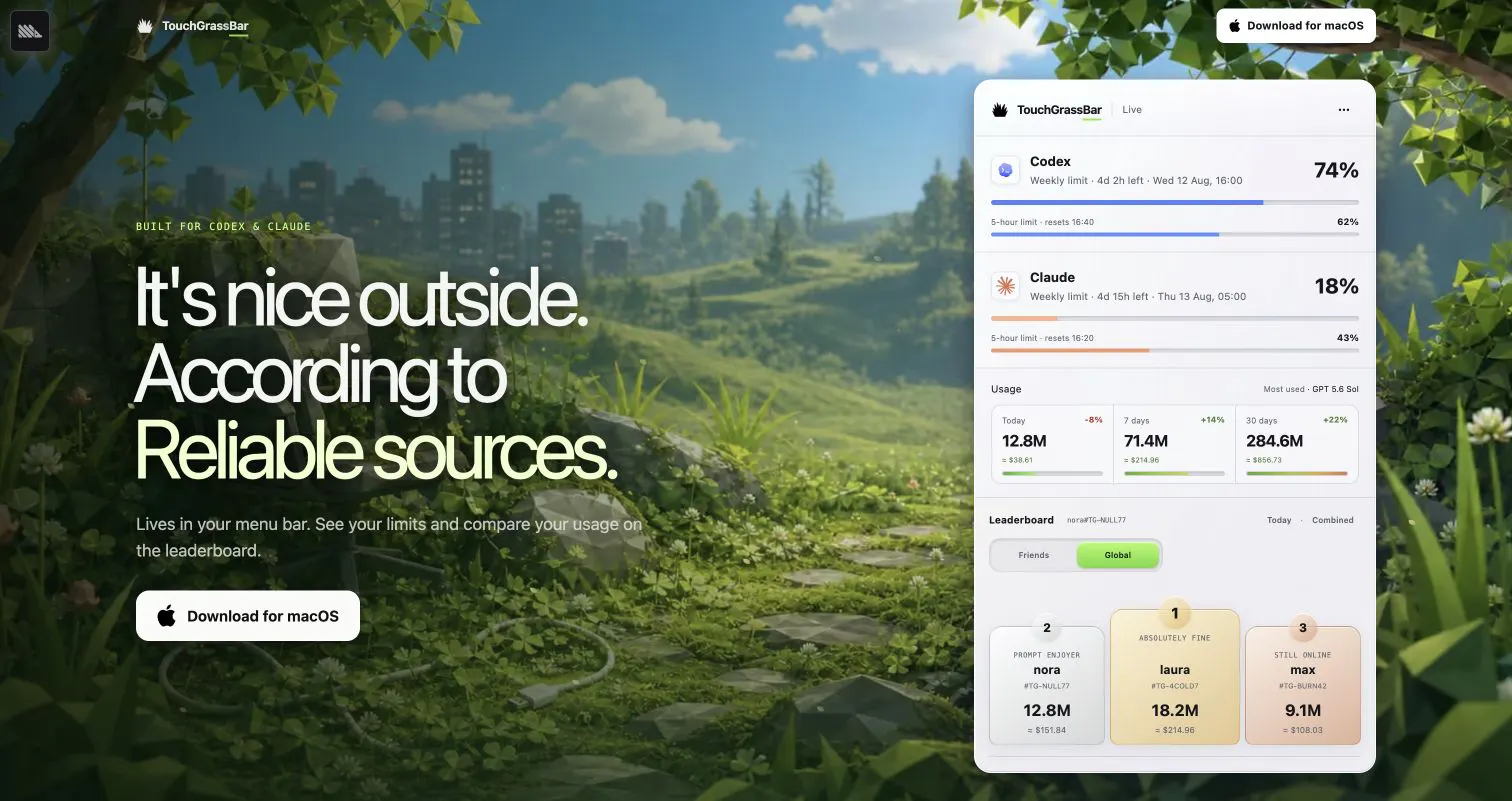Screen dimensions: 1512x801
Task: Click the "Reliable sources." headline line
Action: click(377, 449)
